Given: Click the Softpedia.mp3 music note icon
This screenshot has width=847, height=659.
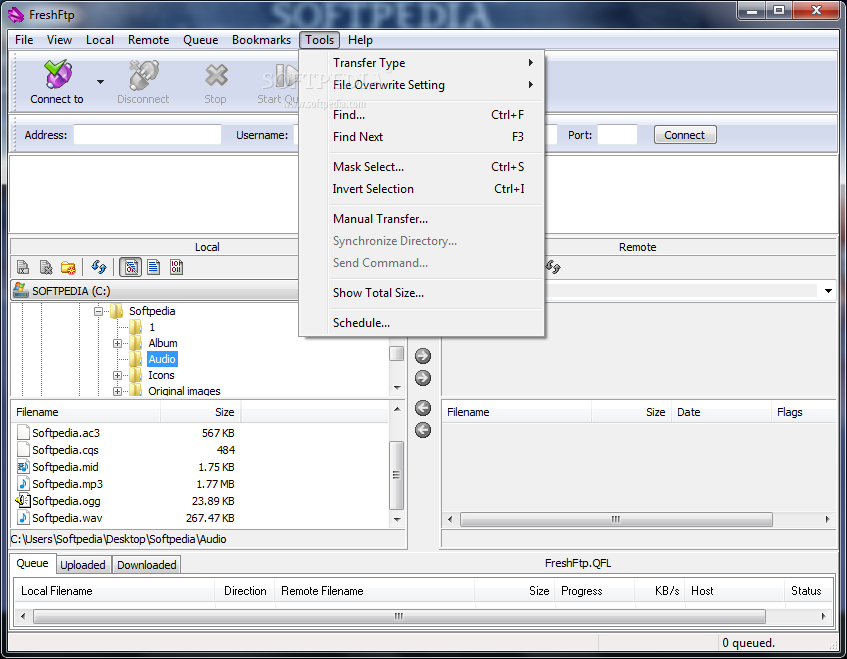Looking at the screenshot, I should (x=23, y=483).
